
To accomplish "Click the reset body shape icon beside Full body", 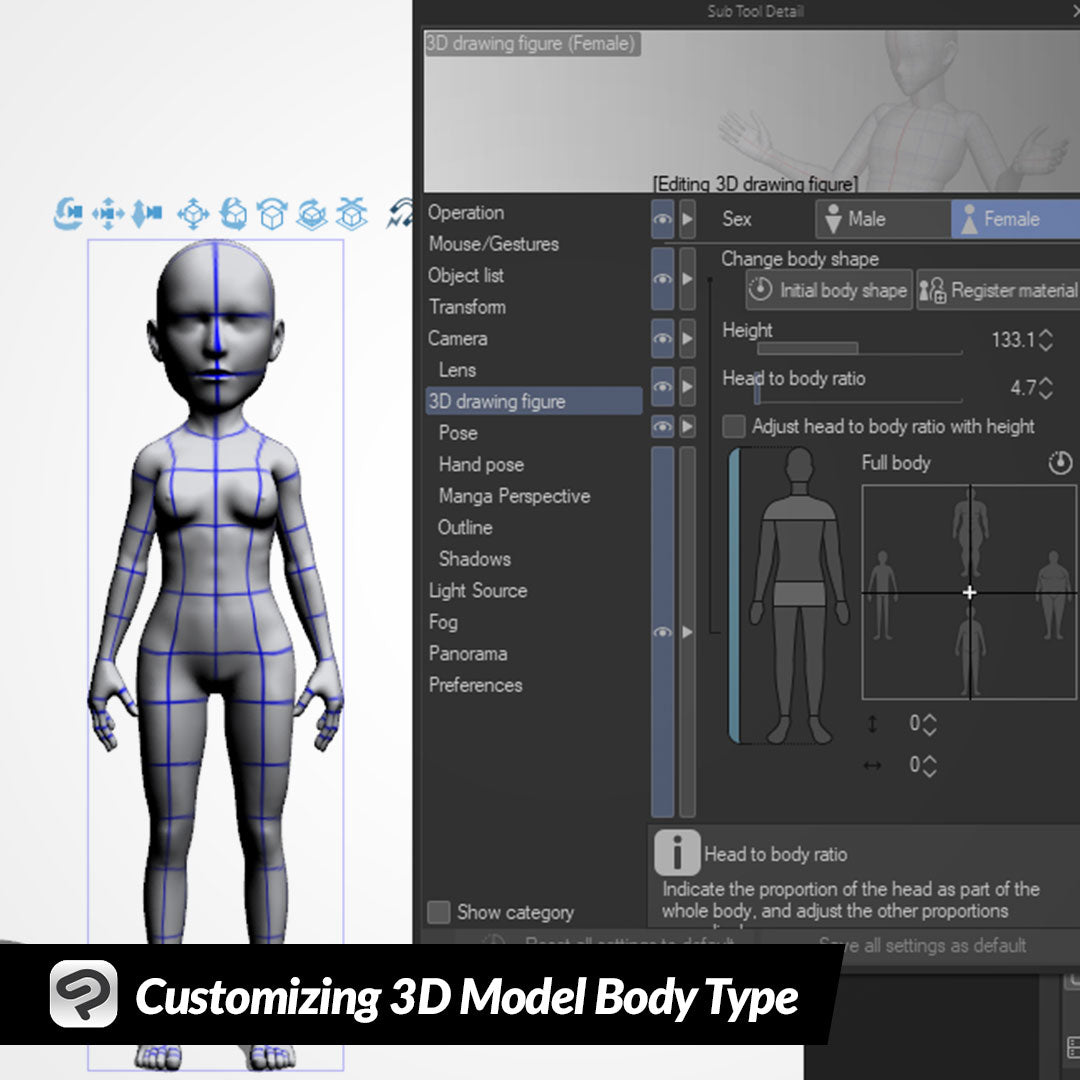I will point(1060,463).
